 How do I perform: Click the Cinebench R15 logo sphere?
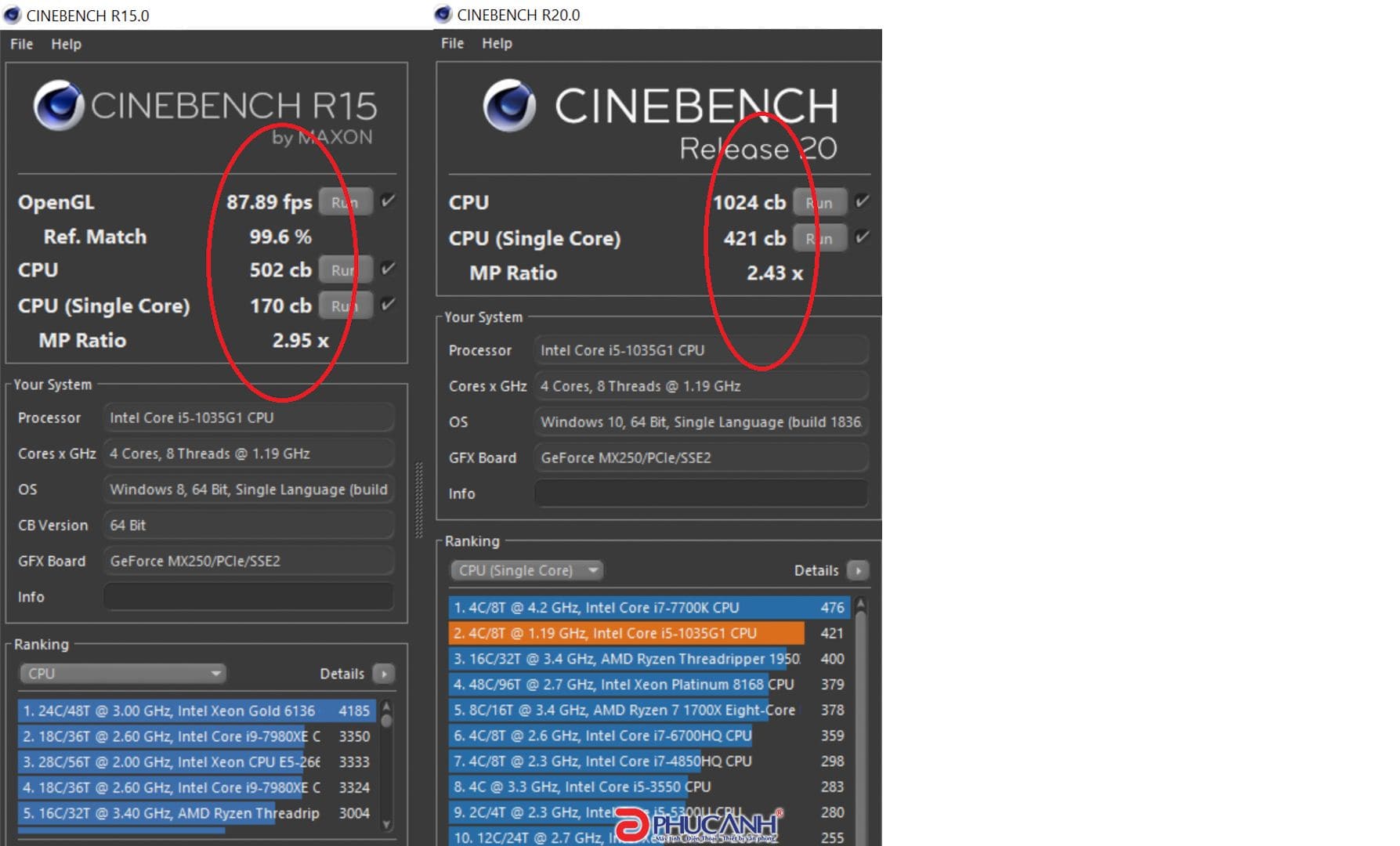pos(59,105)
